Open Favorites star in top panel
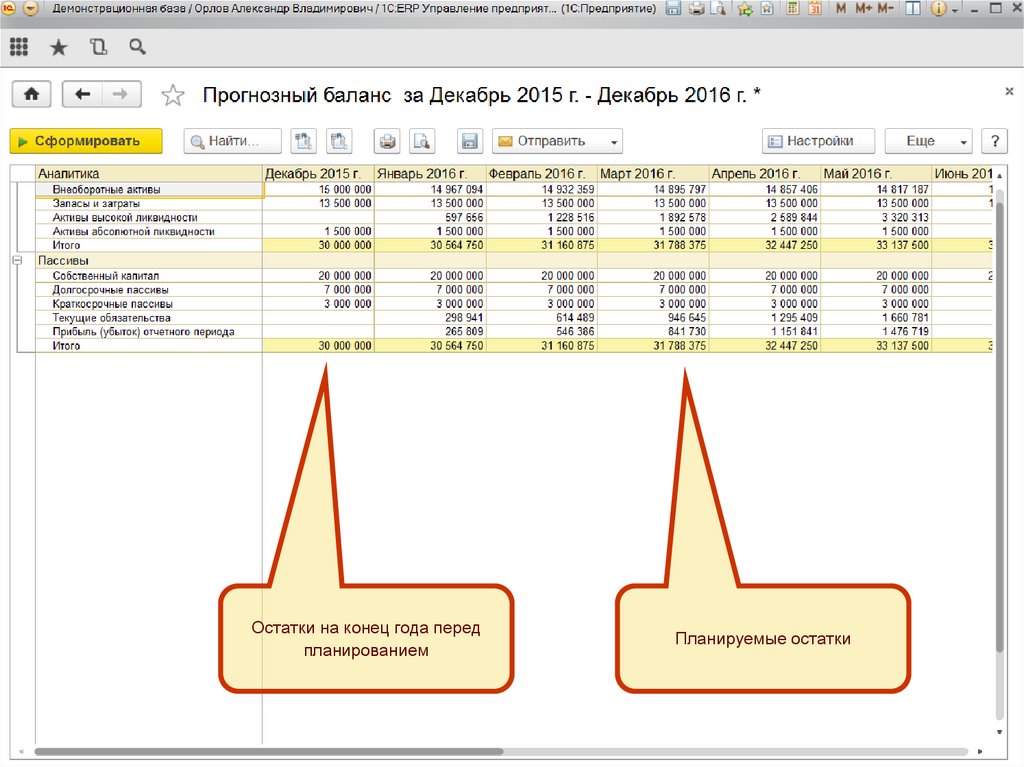The image size is (1024, 767). (x=59, y=47)
